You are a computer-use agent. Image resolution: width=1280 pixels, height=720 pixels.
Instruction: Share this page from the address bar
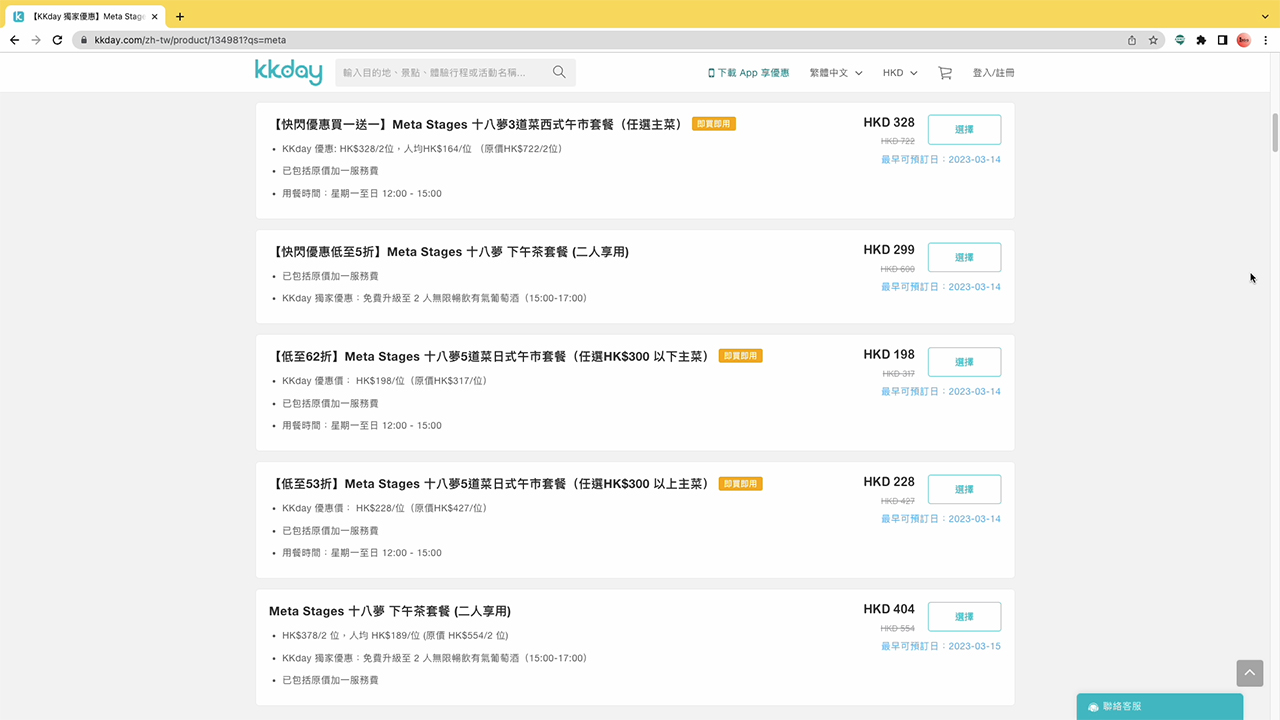tap(1132, 40)
